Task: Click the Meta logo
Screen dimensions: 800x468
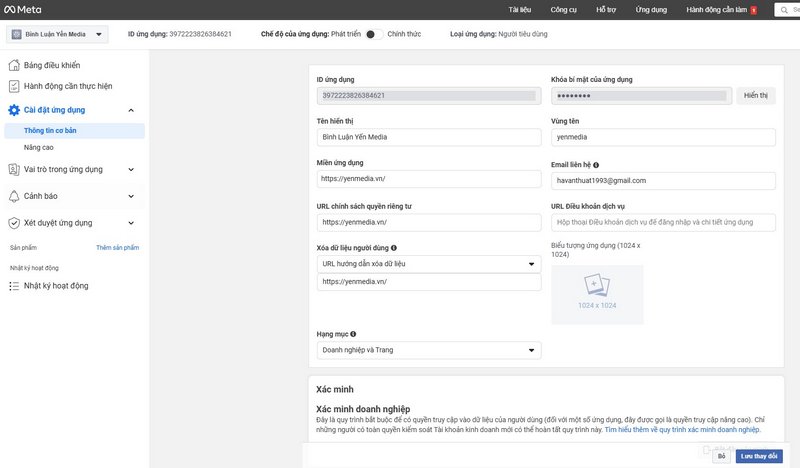Action: pos(22,9)
